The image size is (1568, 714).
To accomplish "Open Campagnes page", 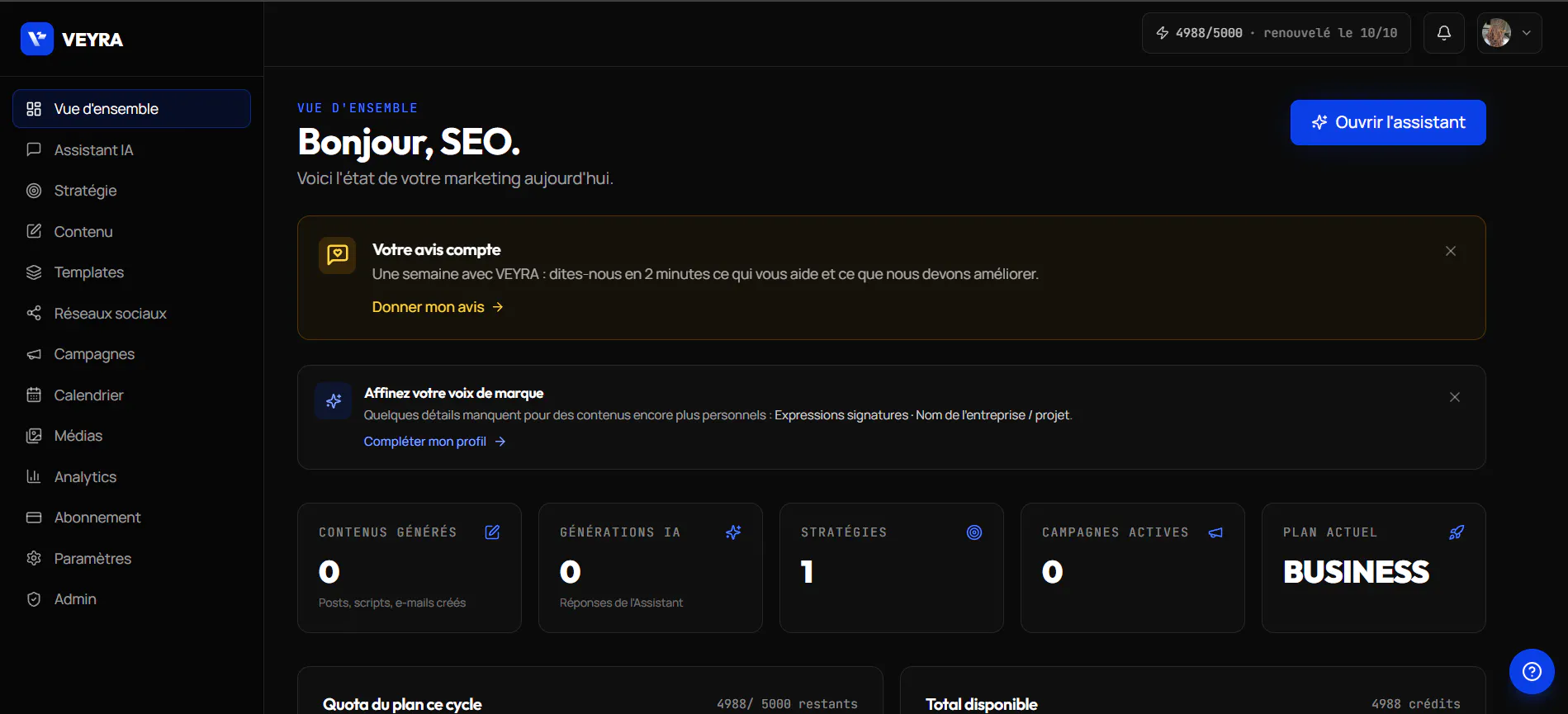I will [131, 354].
